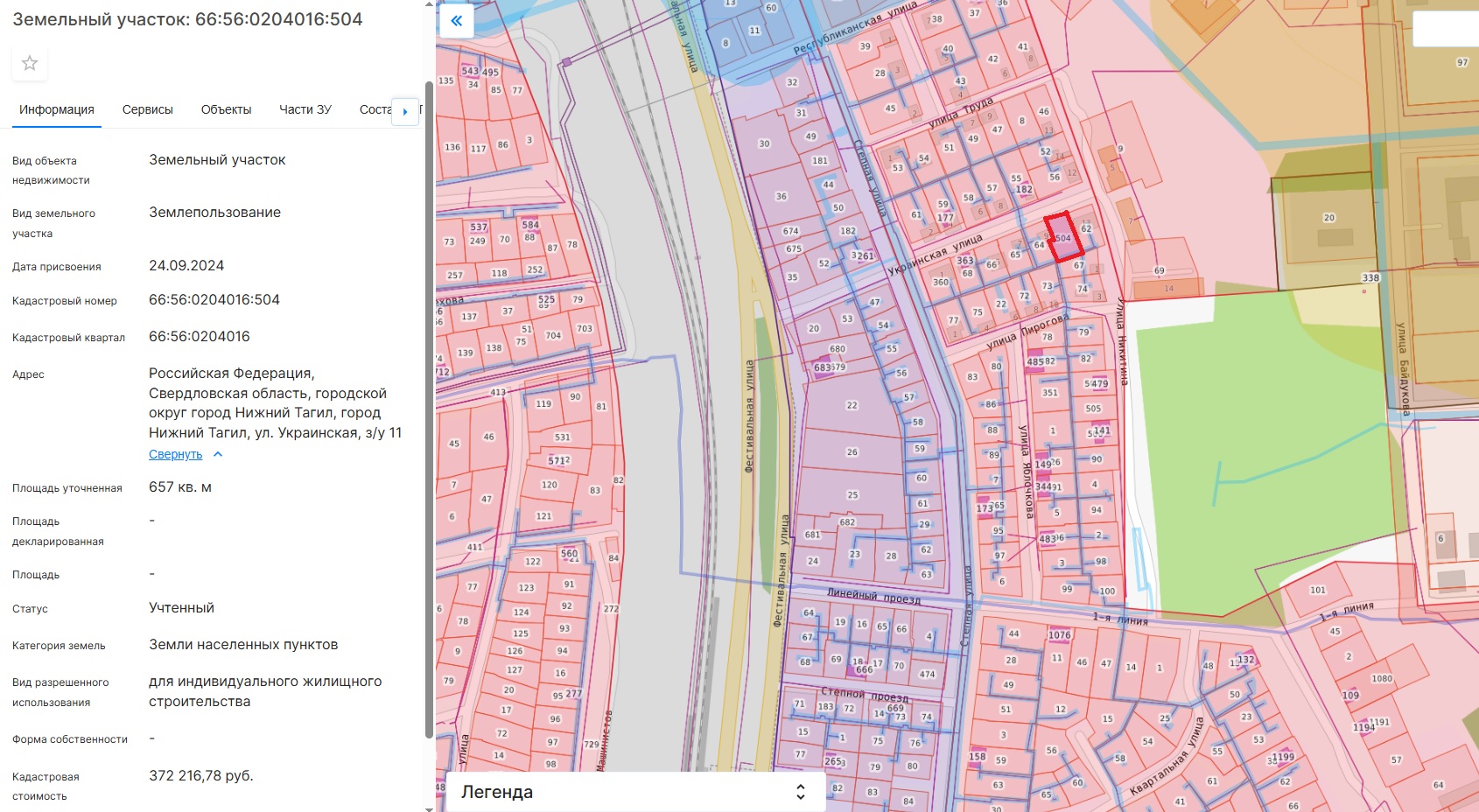Image resolution: width=1479 pixels, height=812 pixels.
Task: Click the up-down arrows on the Легенда bar
Action: point(800,792)
